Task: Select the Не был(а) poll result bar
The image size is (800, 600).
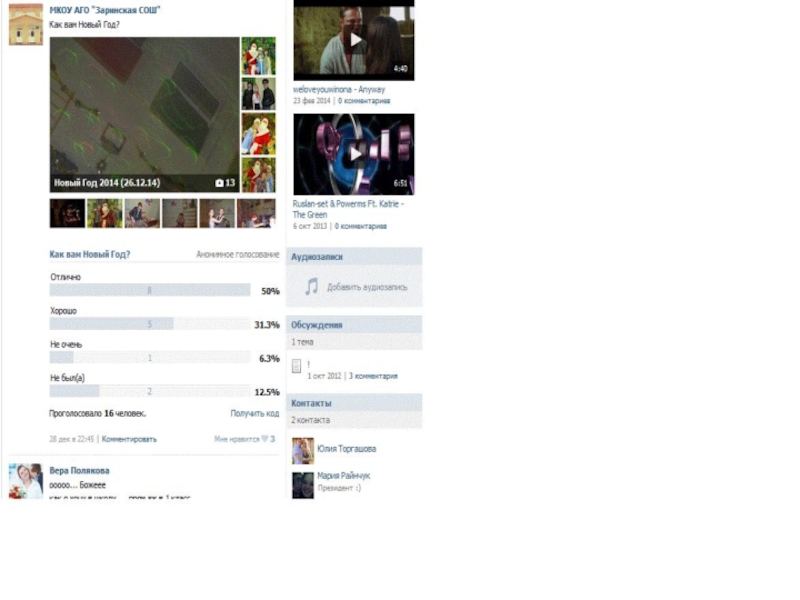Action: (x=150, y=391)
